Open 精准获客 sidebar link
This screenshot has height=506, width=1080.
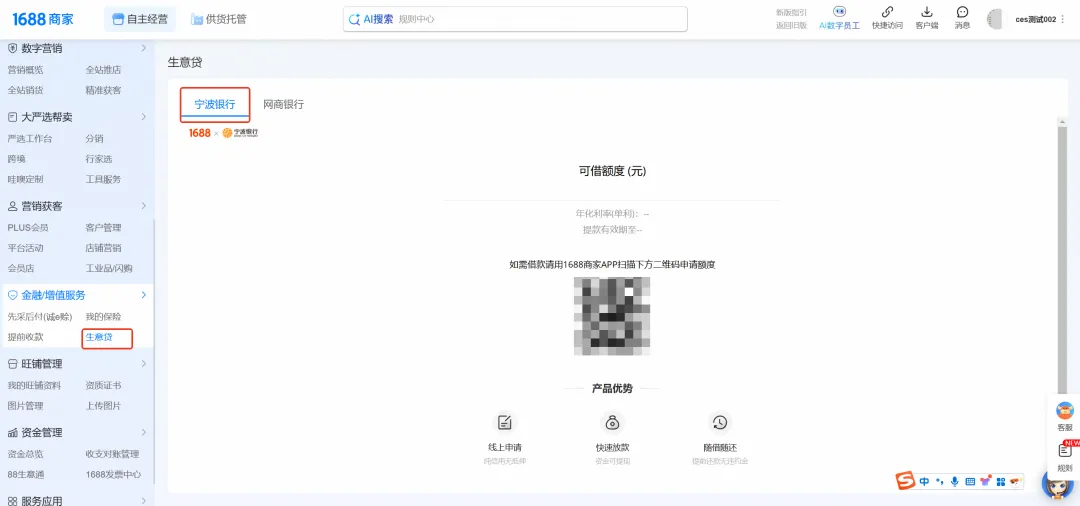103,90
